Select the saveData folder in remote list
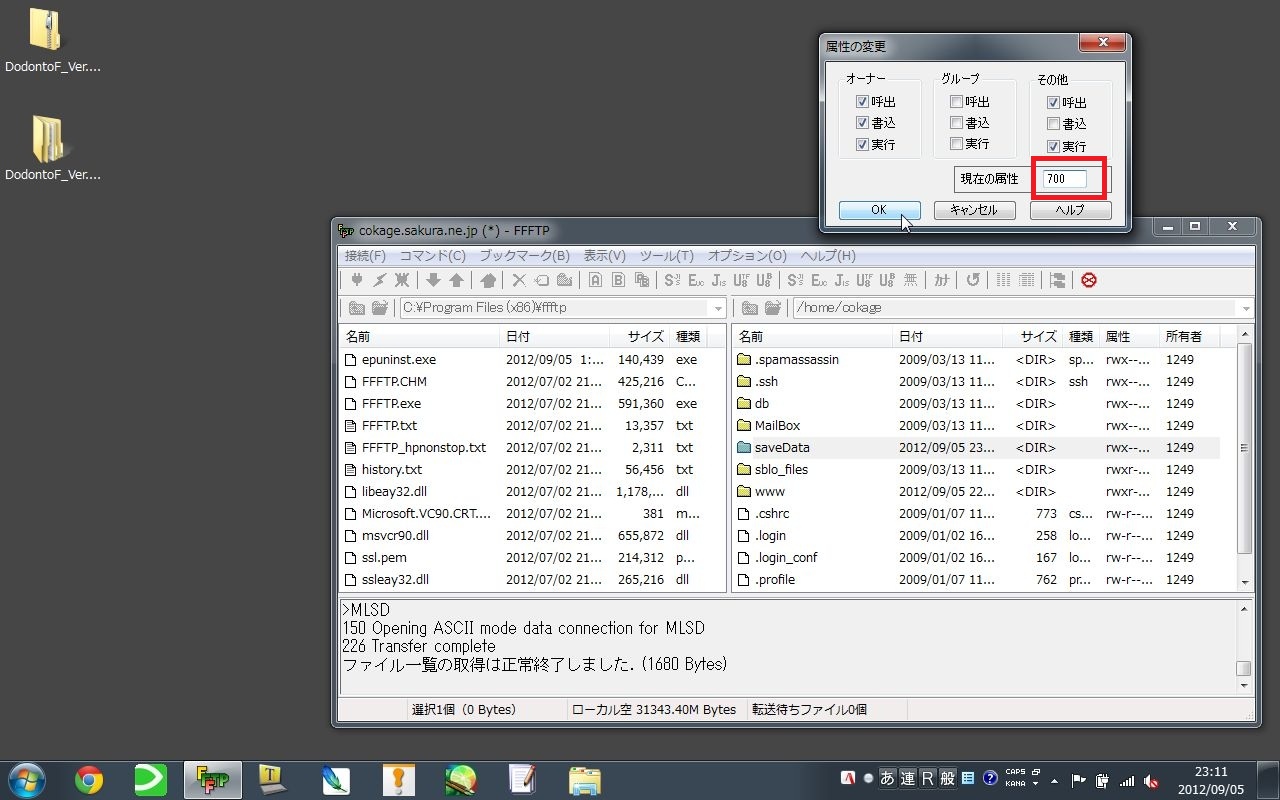 (782, 447)
